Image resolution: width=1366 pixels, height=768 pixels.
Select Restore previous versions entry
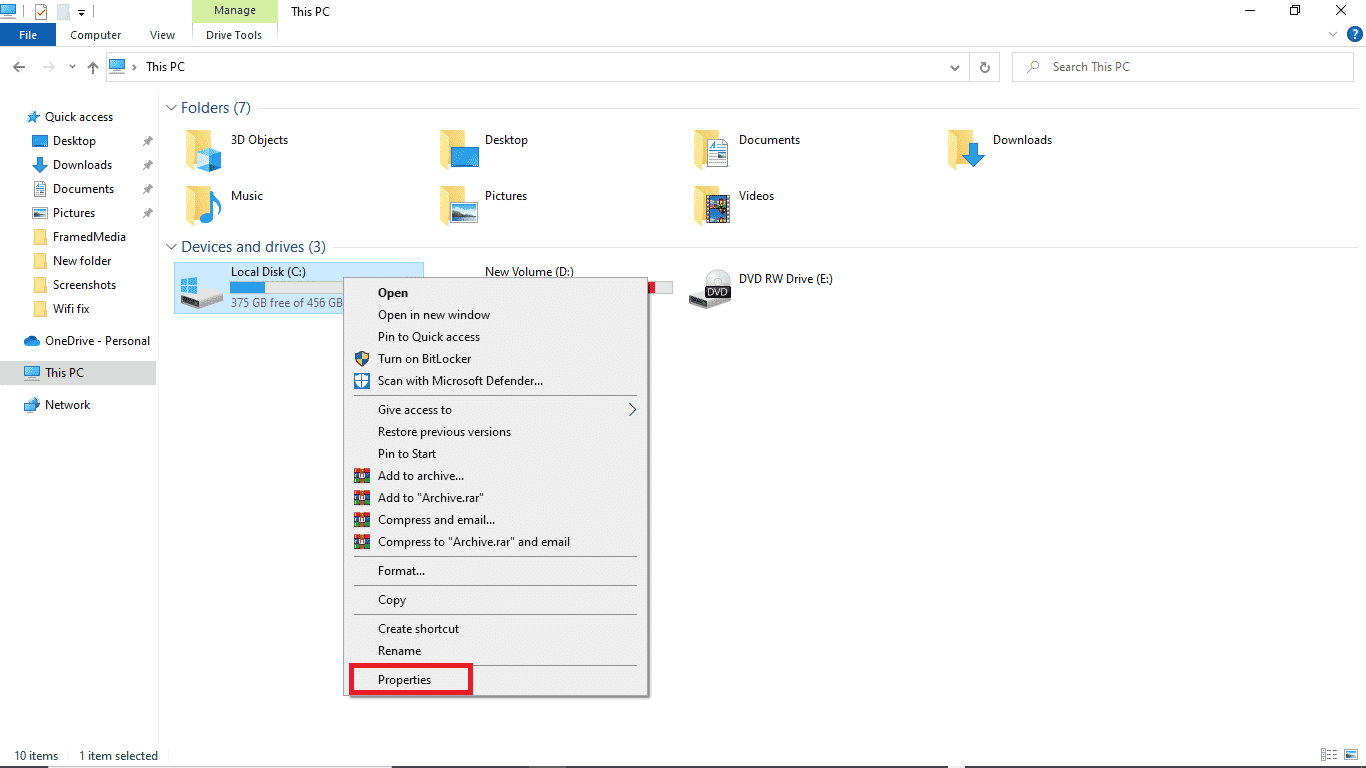click(x=496, y=432)
